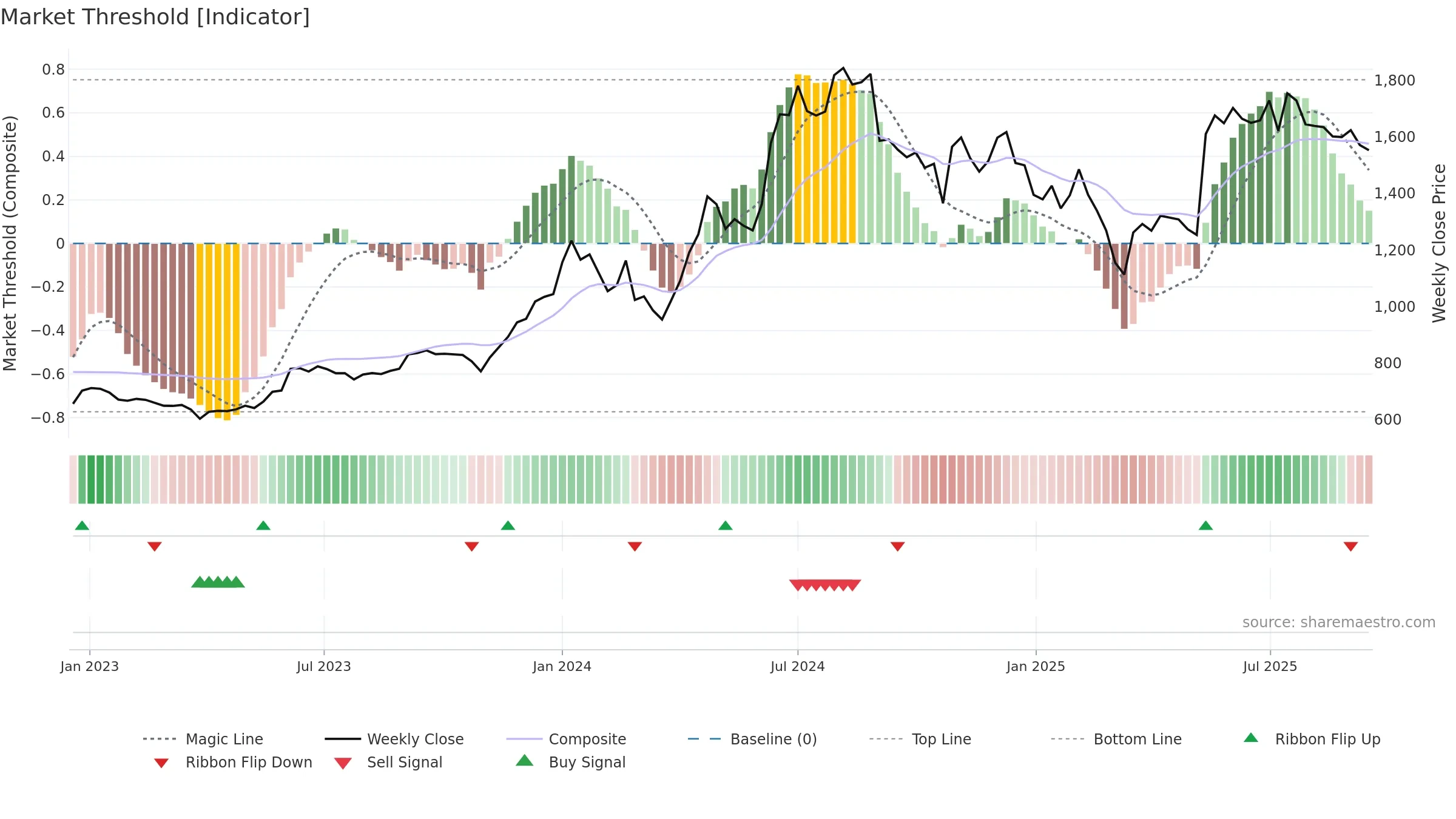Click the Jul 2023 x-axis label
This screenshot has height=819, width=1456.
(323, 666)
